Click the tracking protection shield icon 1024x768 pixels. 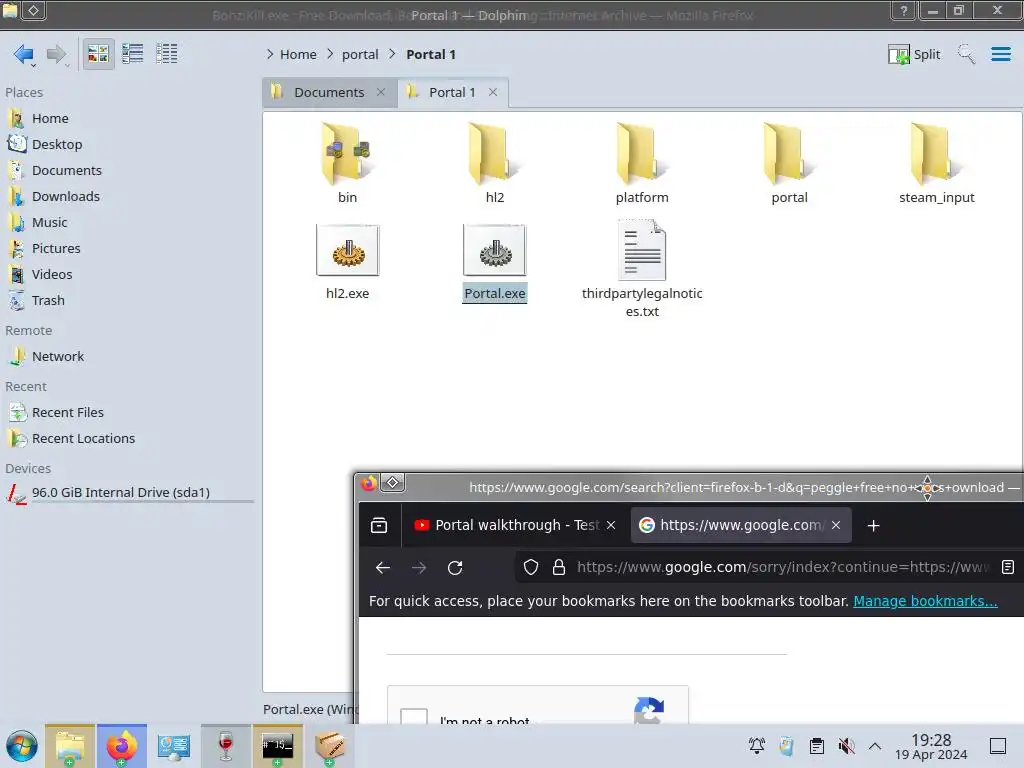[x=531, y=568]
